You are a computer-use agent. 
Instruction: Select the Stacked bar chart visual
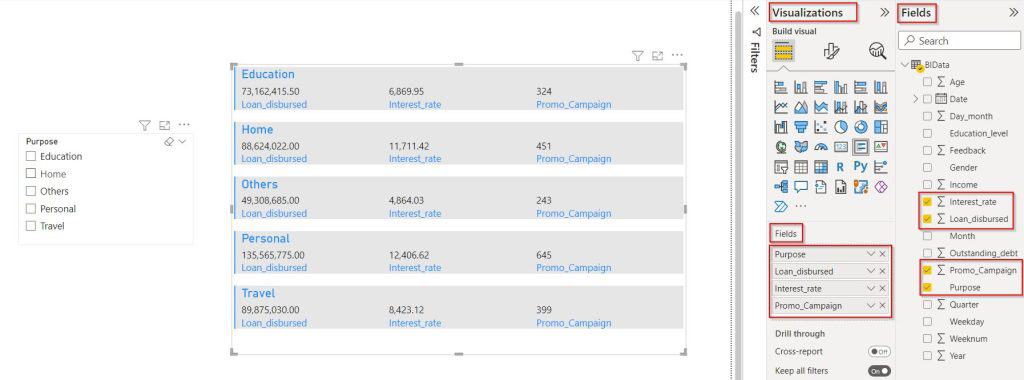(780, 87)
